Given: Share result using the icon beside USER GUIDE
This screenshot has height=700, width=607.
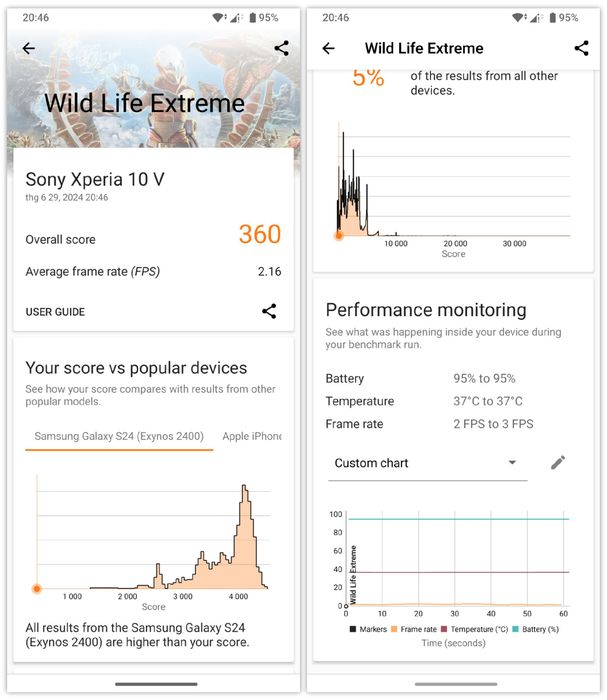Looking at the screenshot, I should tap(269, 311).
